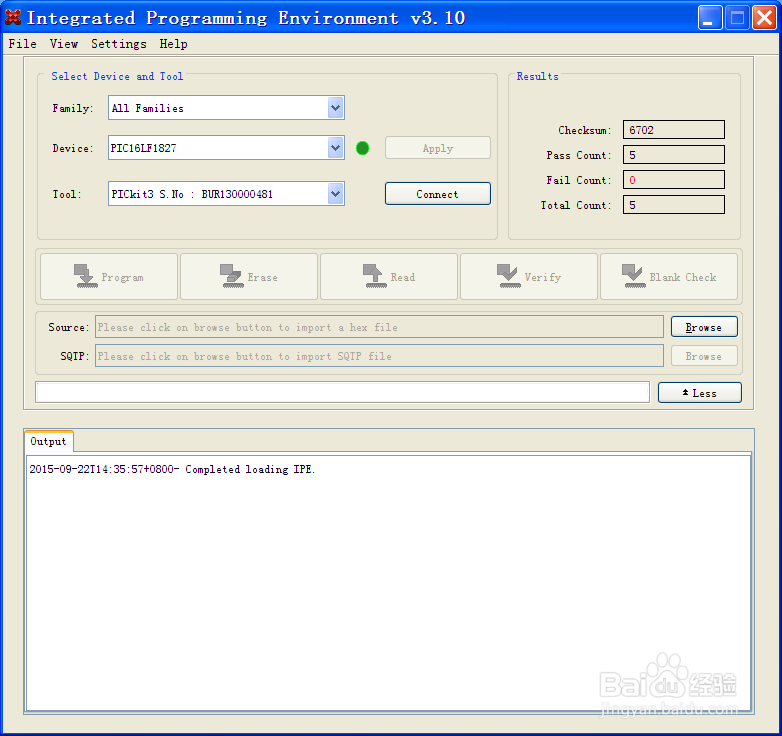Open the Tool dropdown showing PICkit3
The width and height of the screenshot is (782, 736).
[336, 193]
